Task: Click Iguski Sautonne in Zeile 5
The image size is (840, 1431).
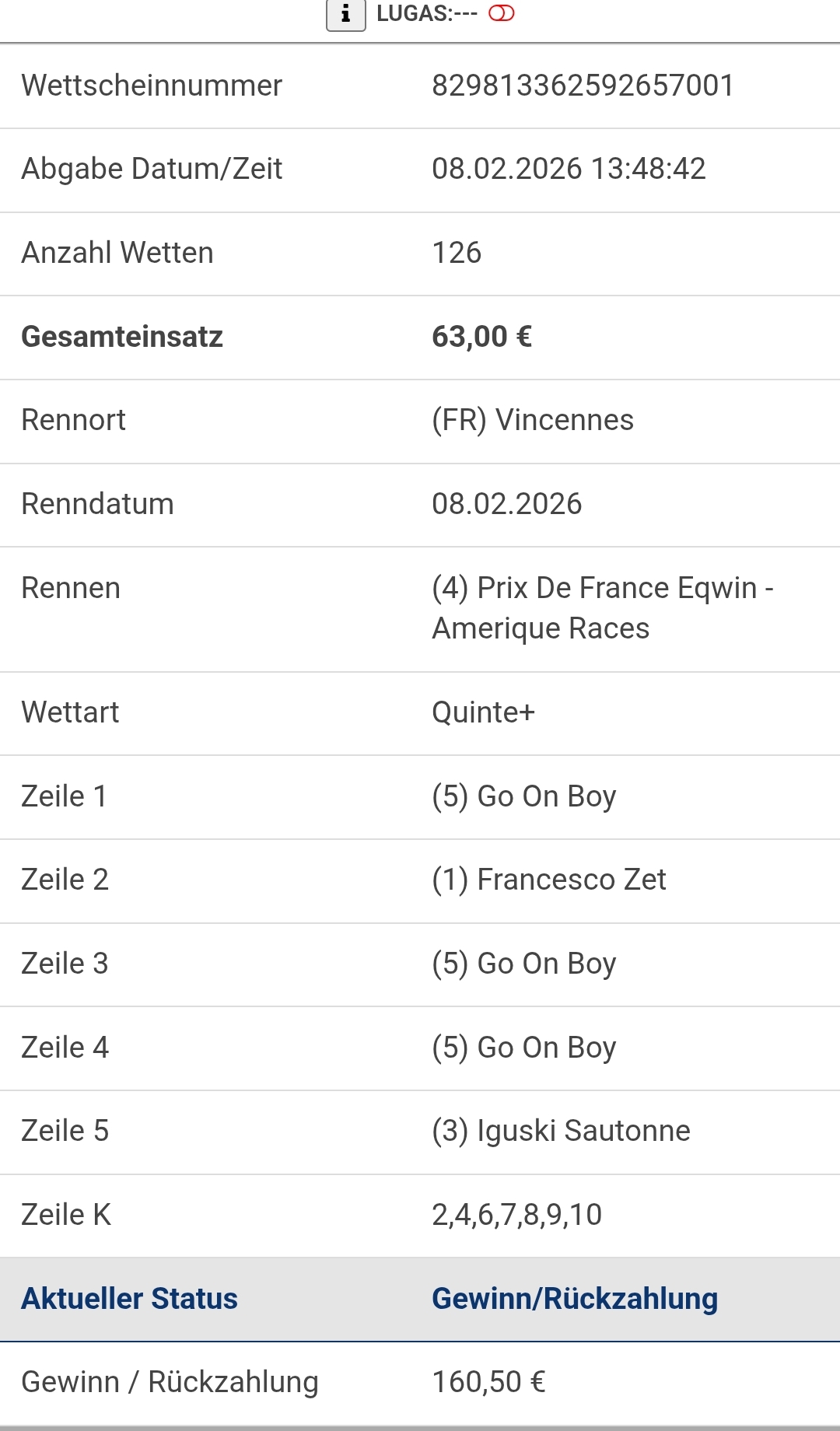Action: click(x=561, y=1131)
